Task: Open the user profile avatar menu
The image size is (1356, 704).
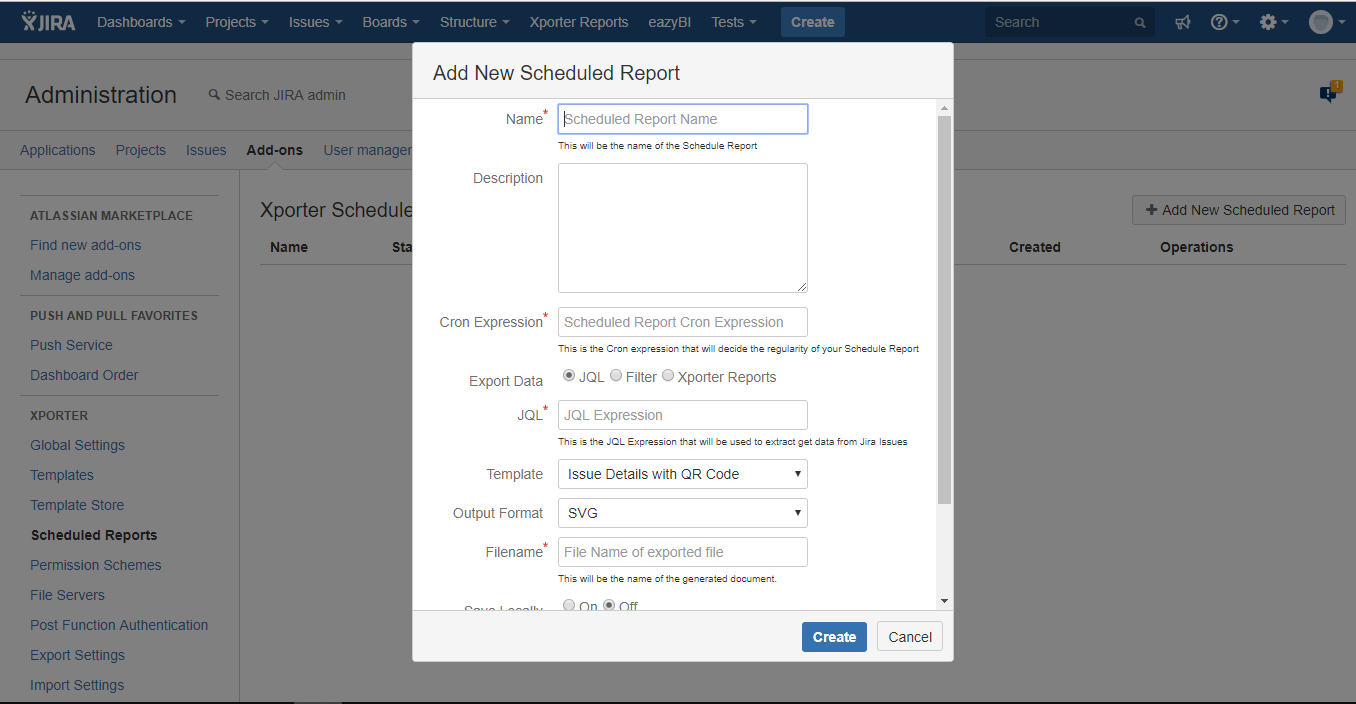Action: (x=1325, y=22)
